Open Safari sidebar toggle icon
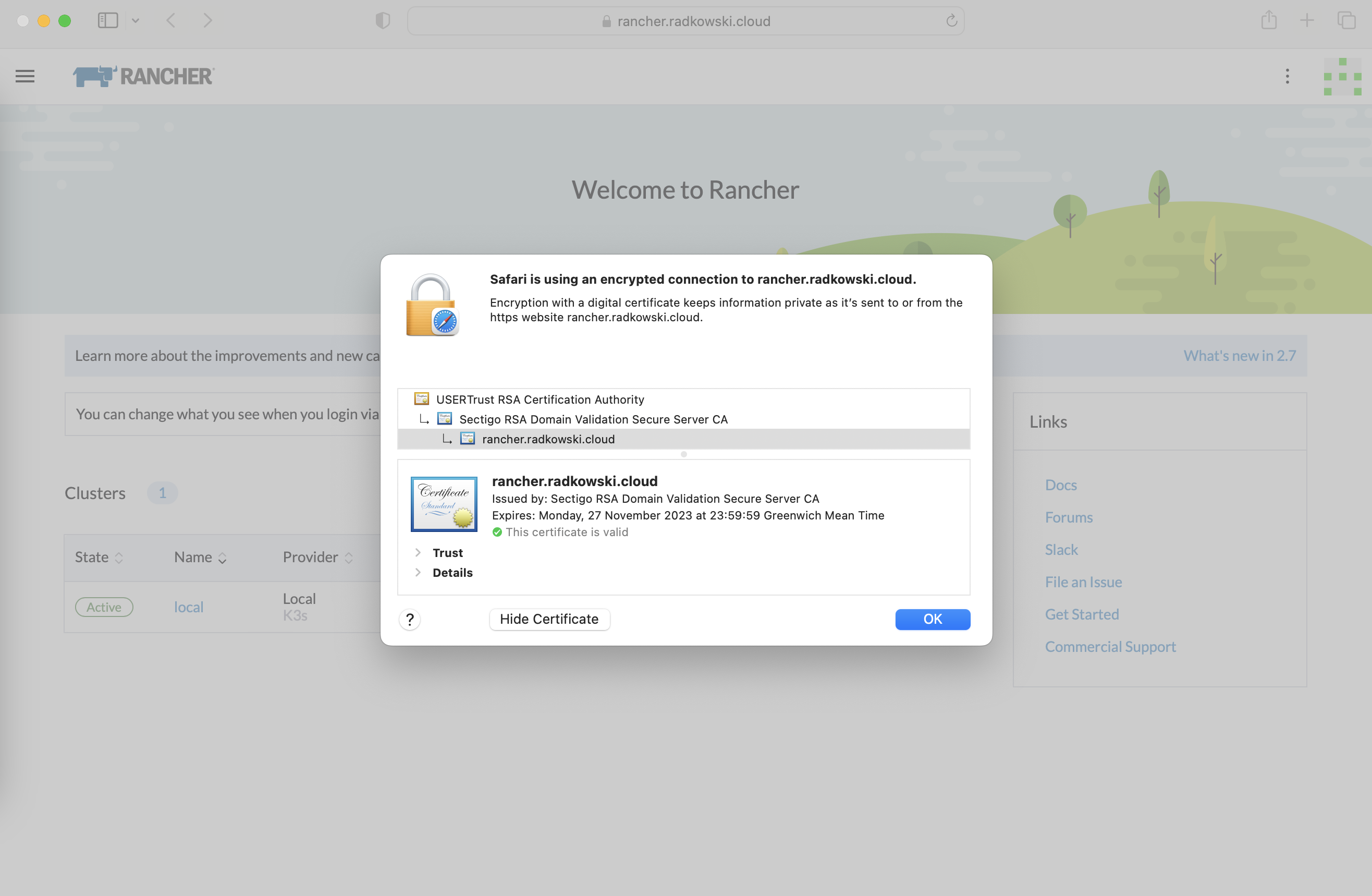1372x896 pixels. (x=108, y=21)
